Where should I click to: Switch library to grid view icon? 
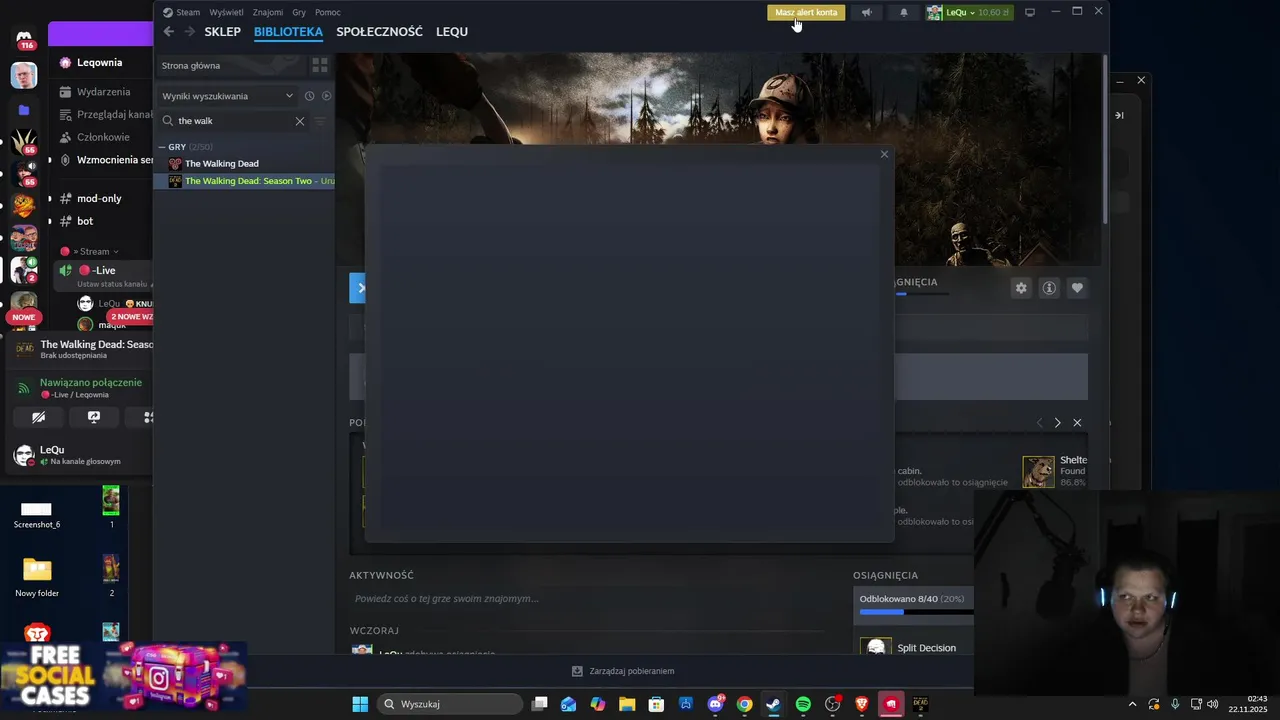point(320,65)
